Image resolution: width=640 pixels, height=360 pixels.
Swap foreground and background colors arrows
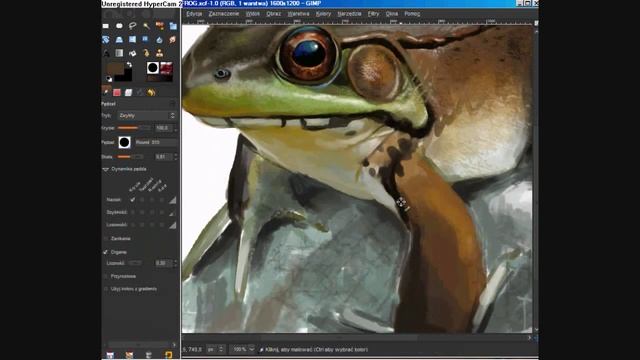[129, 65]
